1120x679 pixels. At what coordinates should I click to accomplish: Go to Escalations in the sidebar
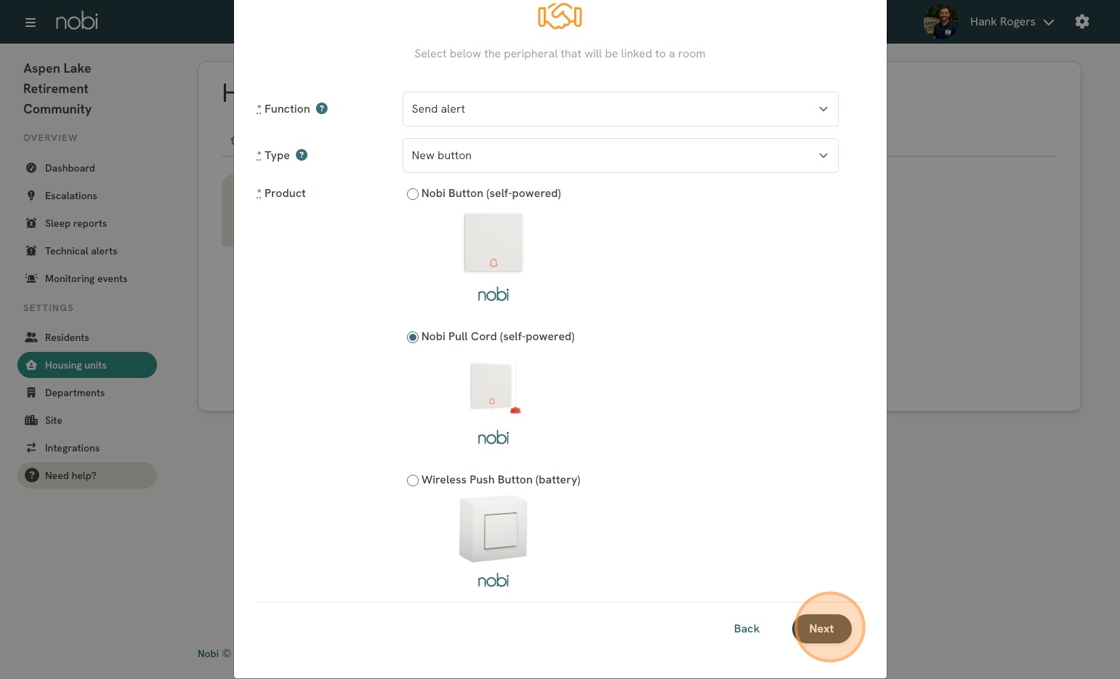coord(70,196)
